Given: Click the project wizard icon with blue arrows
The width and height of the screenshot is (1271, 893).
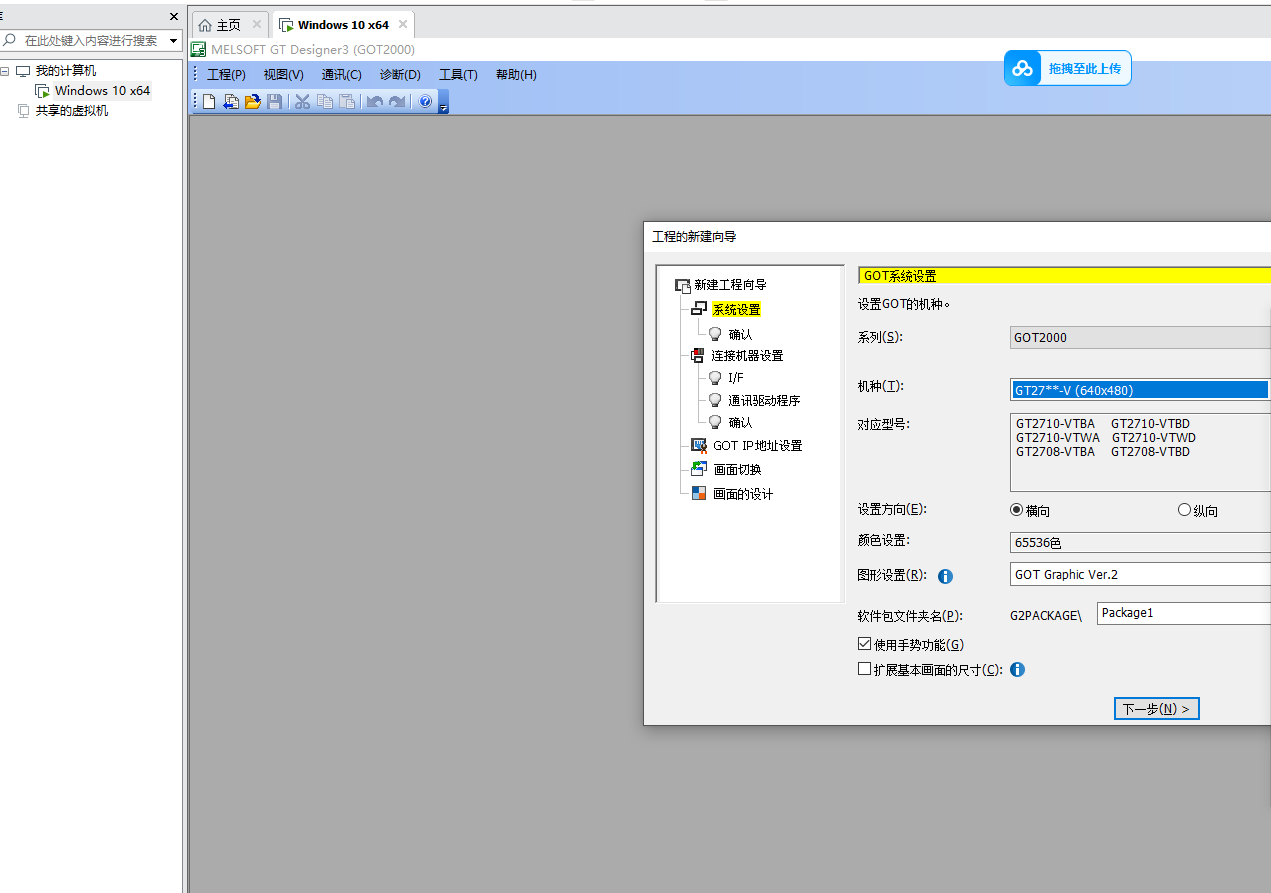Looking at the screenshot, I should point(231,102).
